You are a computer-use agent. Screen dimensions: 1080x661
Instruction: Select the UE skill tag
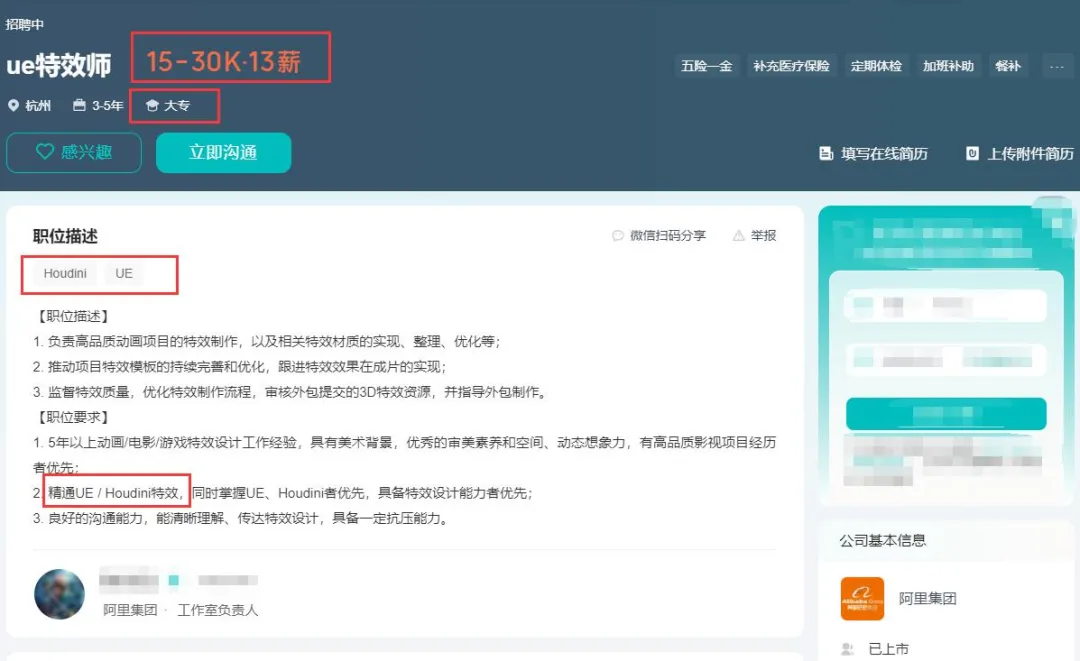pos(123,272)
